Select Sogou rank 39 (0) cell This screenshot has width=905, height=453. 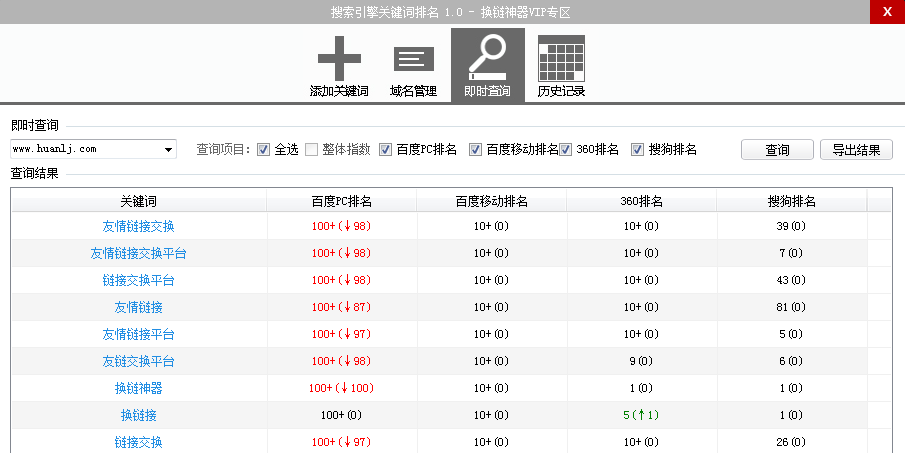791,226
